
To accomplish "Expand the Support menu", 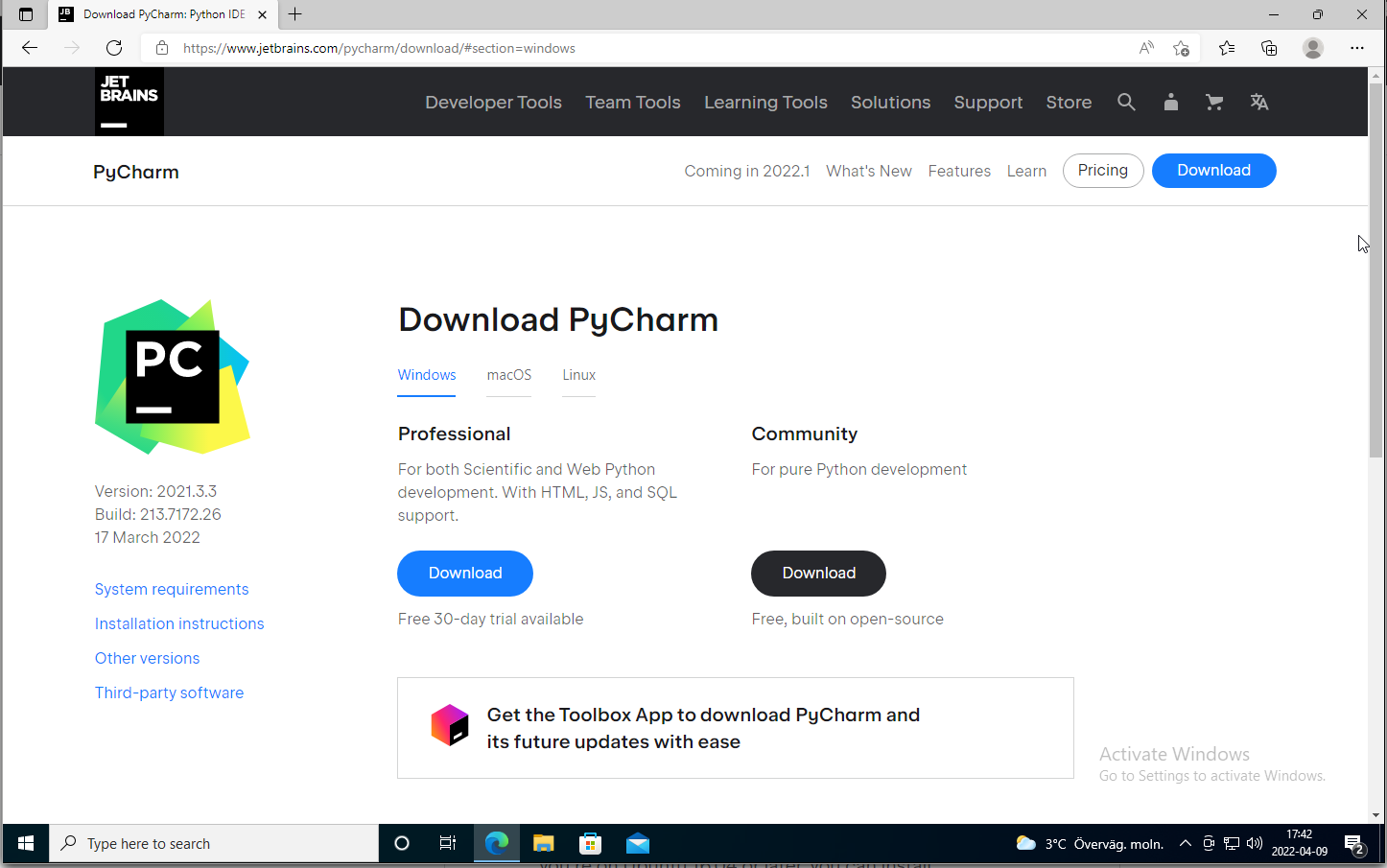I will pos(988,102).
